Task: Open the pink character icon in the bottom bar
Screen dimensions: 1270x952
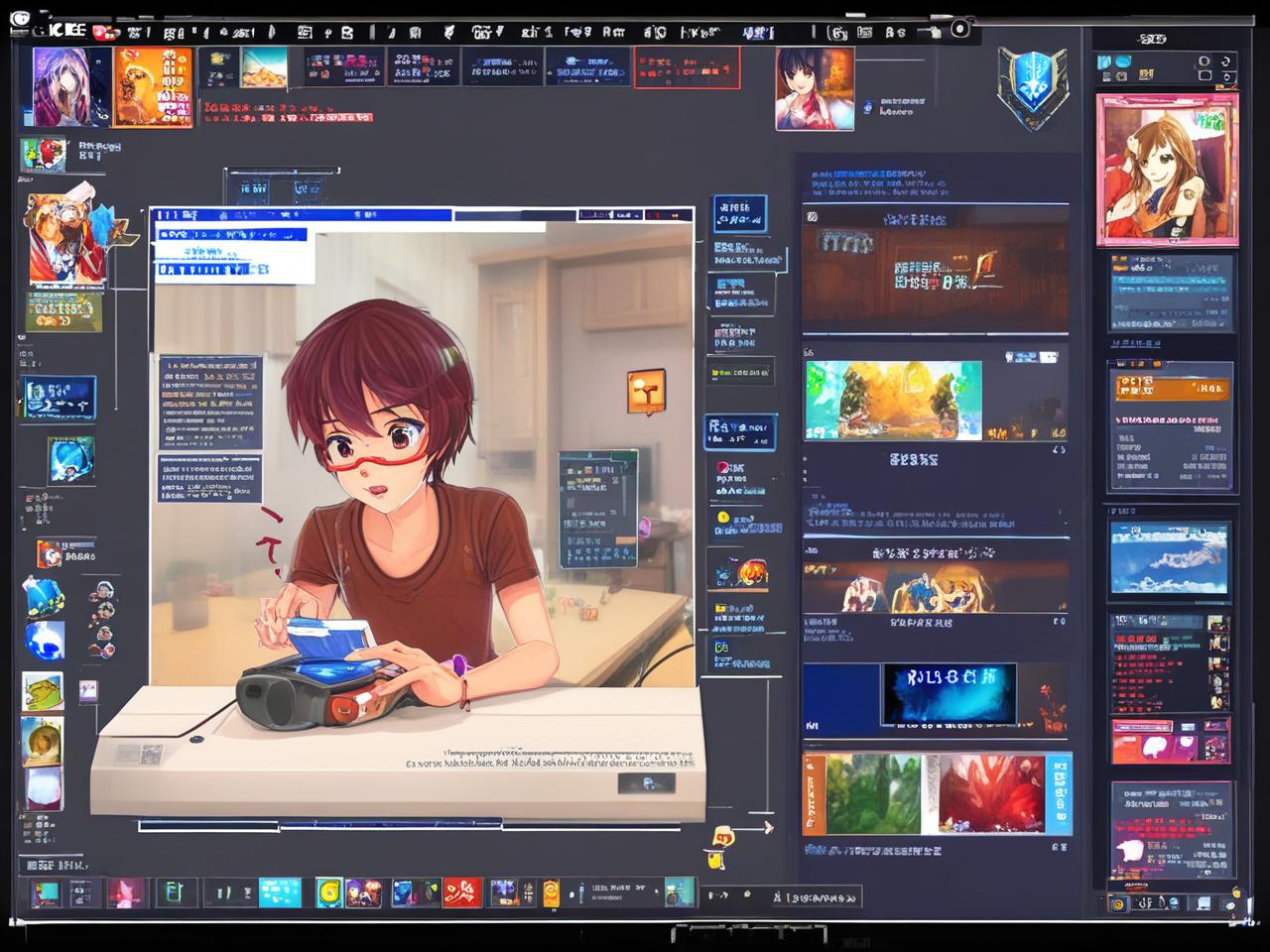Action: (126, 893)
